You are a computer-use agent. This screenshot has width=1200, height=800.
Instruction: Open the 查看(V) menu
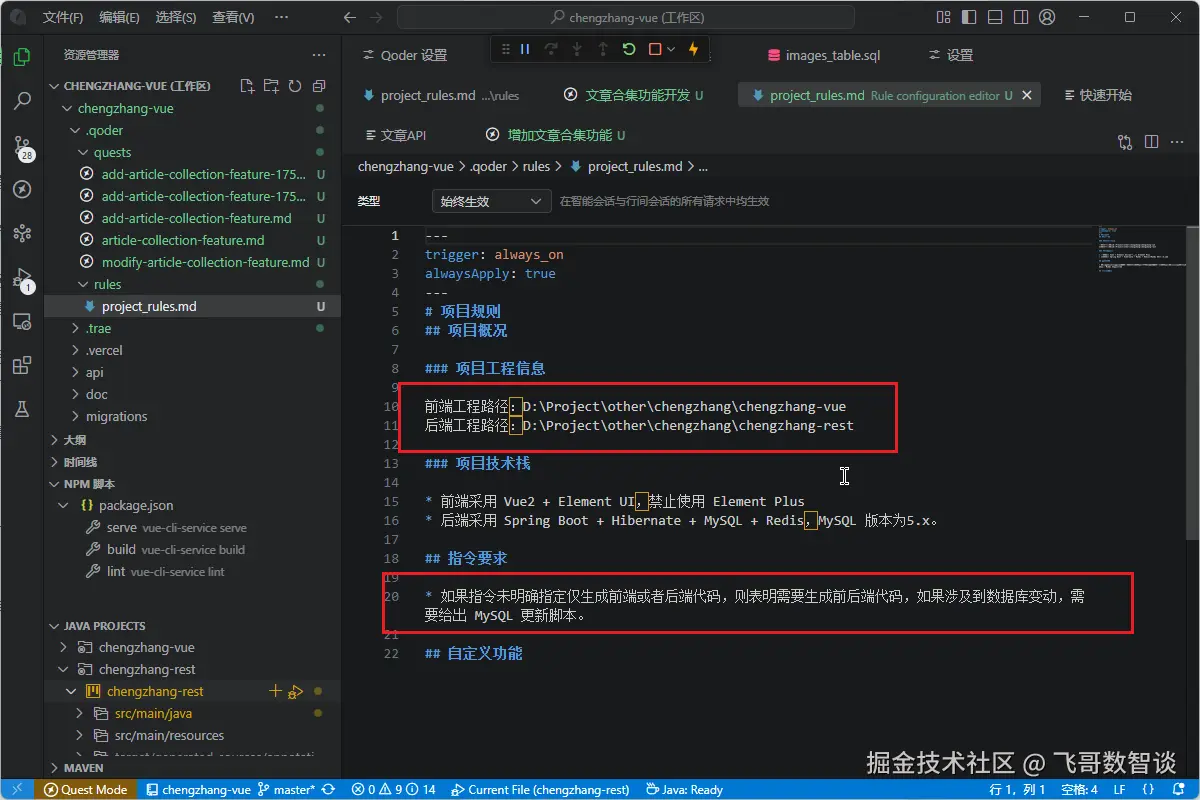pyautogui.click(x=233, y=17)
